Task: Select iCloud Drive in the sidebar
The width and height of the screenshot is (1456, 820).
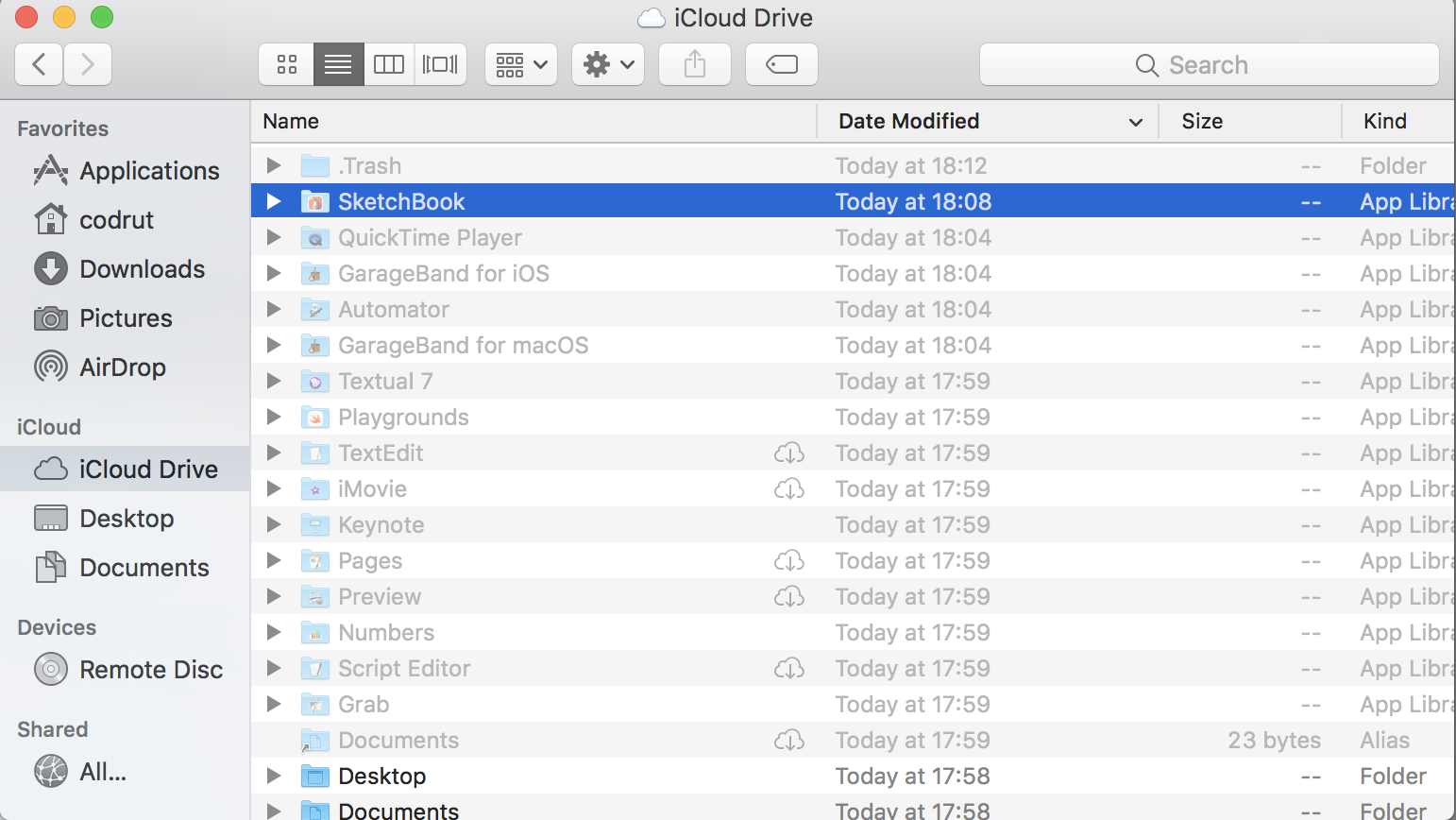Action: click(126, 470)
